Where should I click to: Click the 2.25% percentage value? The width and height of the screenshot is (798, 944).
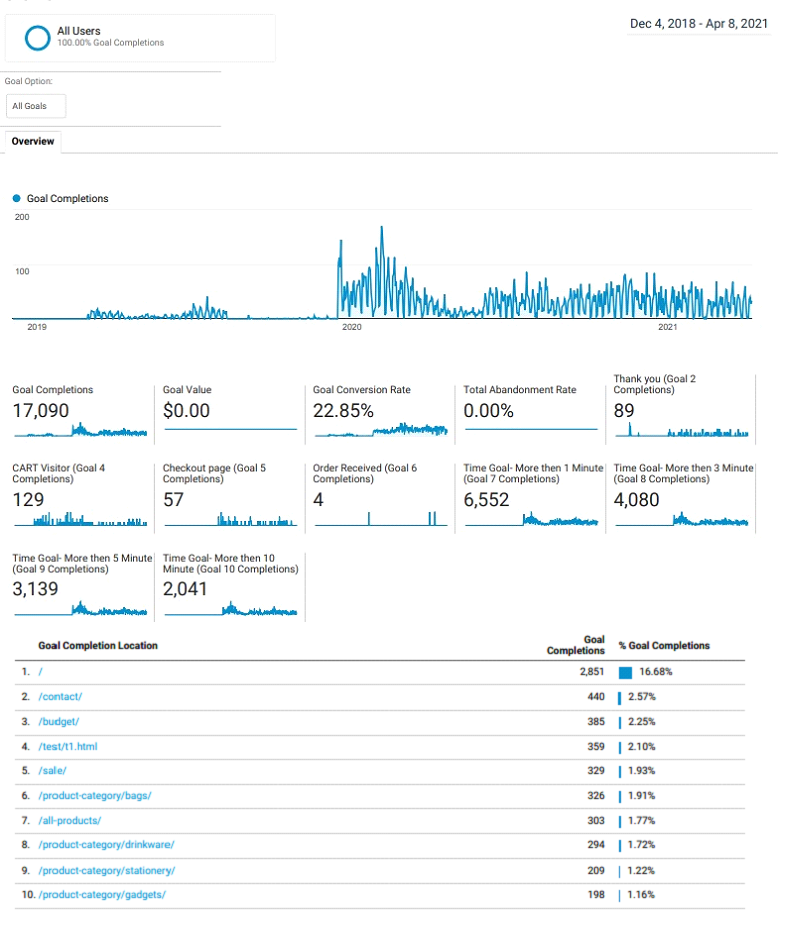pyautogui.click(x=641, y=721)
